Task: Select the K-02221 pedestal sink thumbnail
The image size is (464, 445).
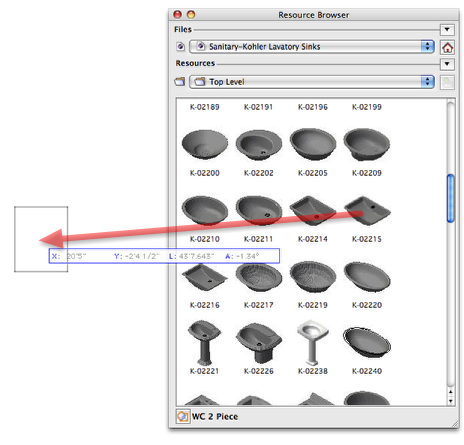Action: 204,343
